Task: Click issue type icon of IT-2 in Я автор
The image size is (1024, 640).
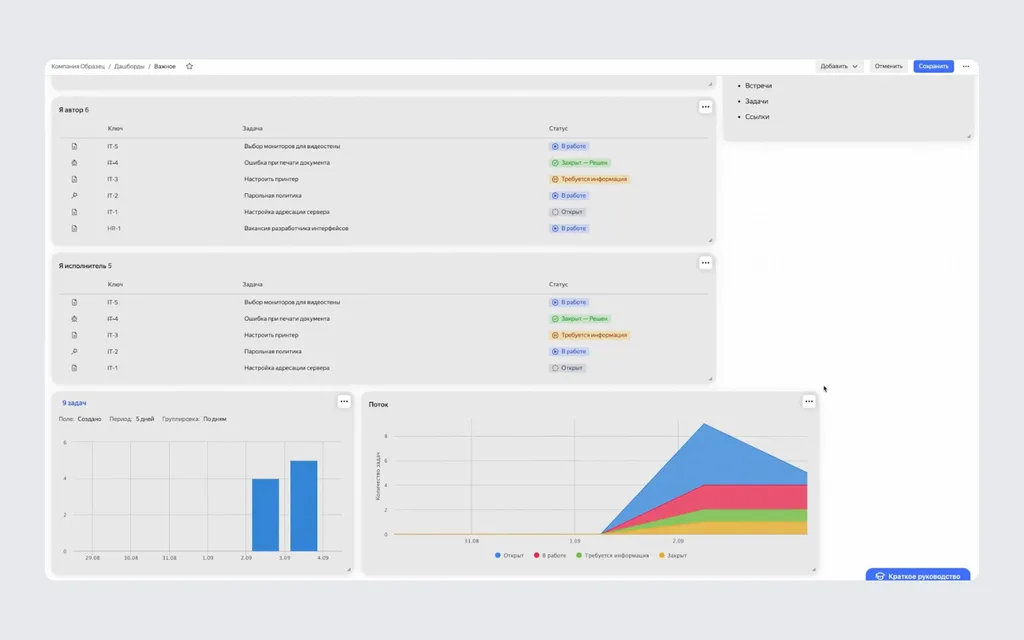Action: coord(74,195)
